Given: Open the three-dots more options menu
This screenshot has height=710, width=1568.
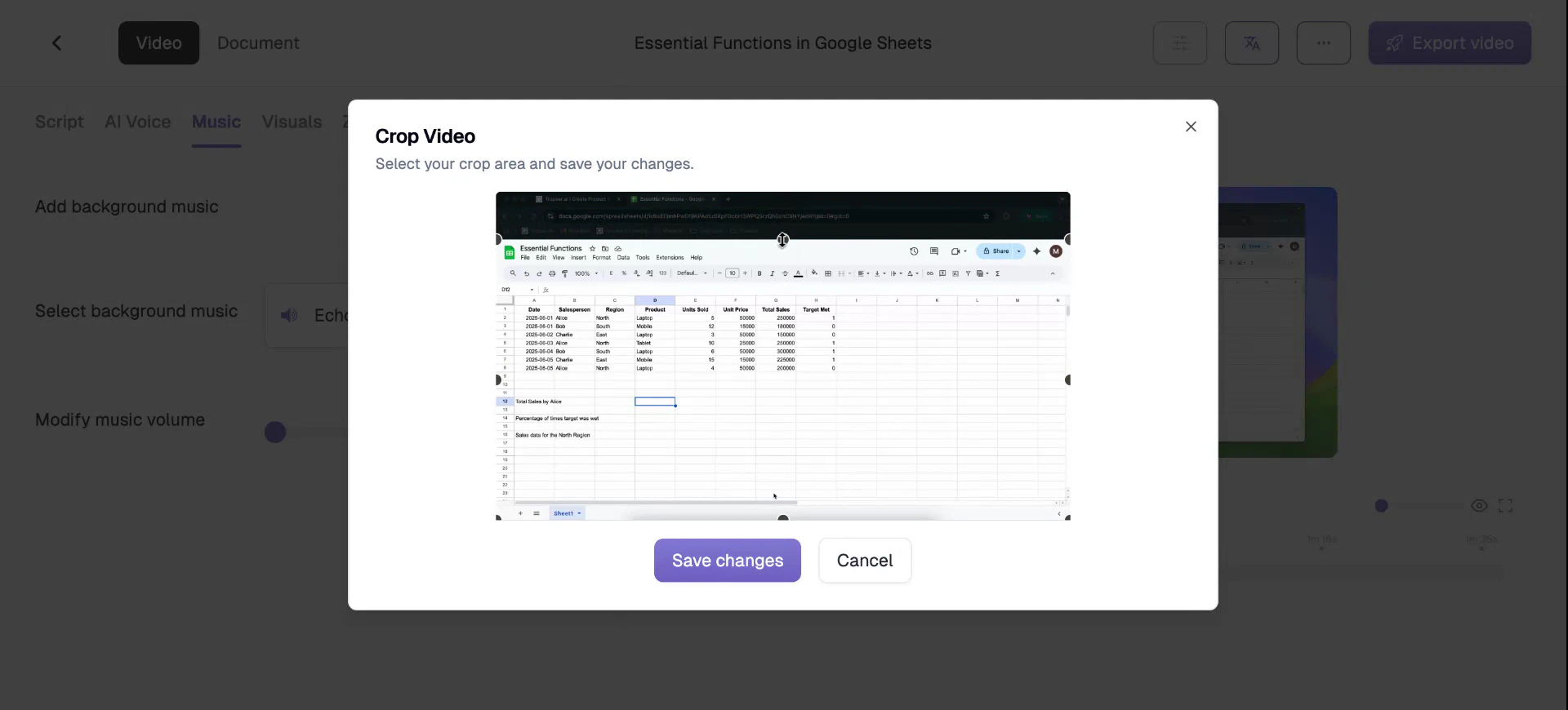Looking at the screenshot, I should [x=1323, y=43].
